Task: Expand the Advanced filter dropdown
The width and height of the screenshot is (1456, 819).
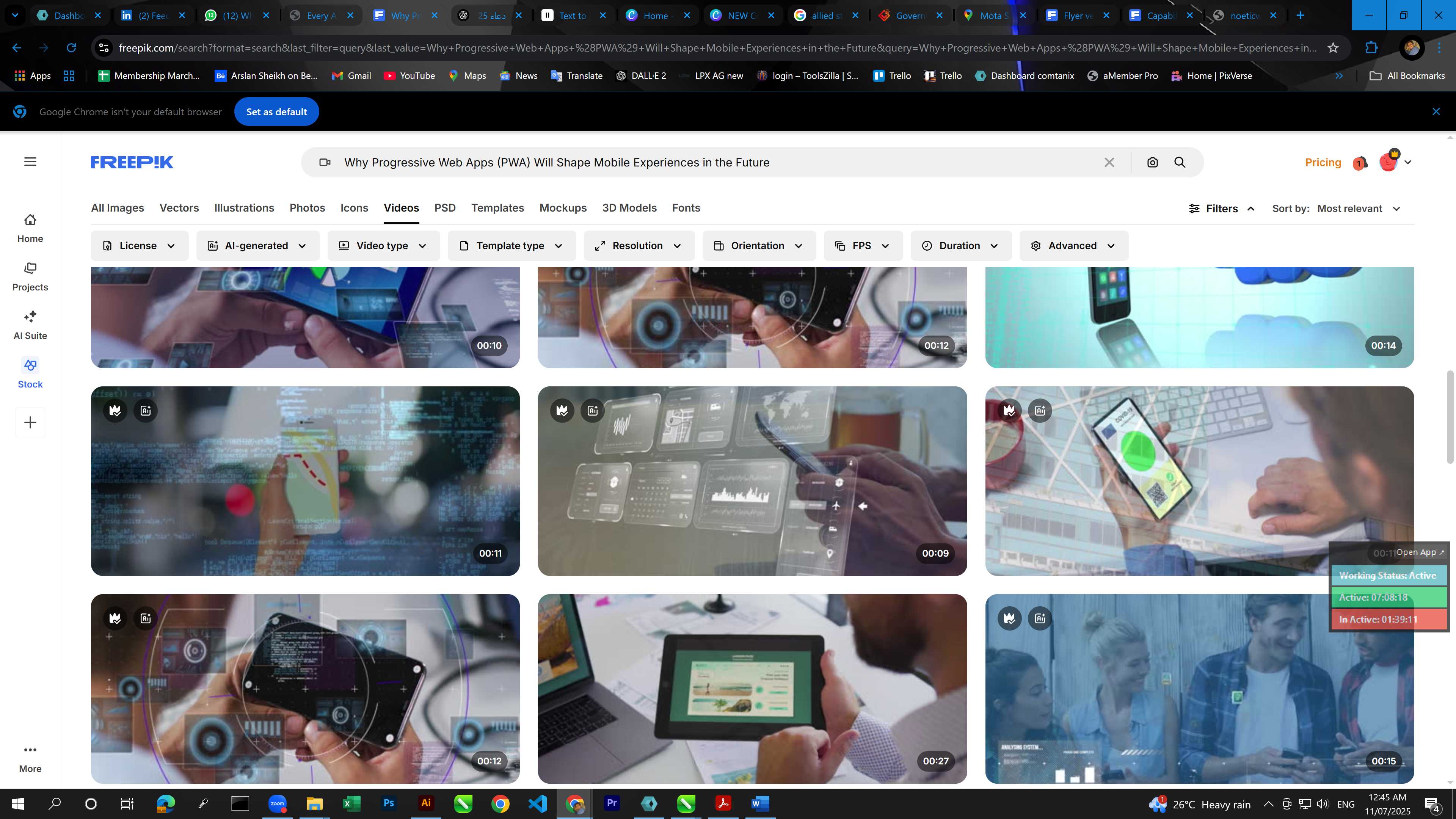Action: (1074, 245)
